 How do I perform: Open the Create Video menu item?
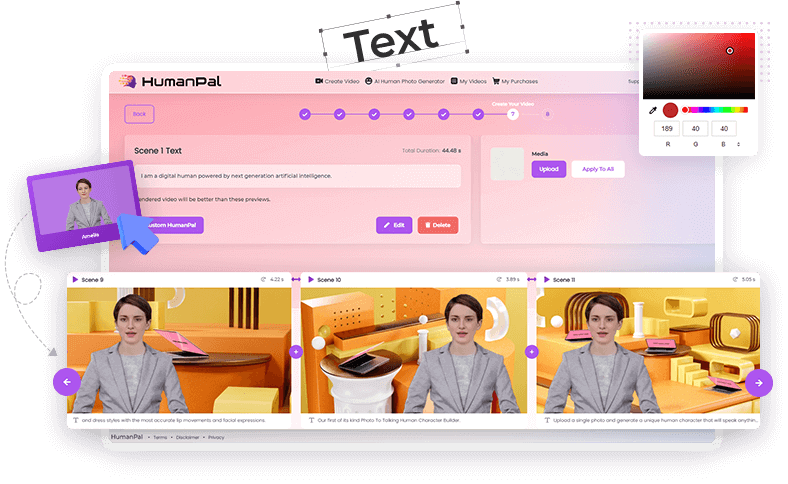(x=337, y=80)
